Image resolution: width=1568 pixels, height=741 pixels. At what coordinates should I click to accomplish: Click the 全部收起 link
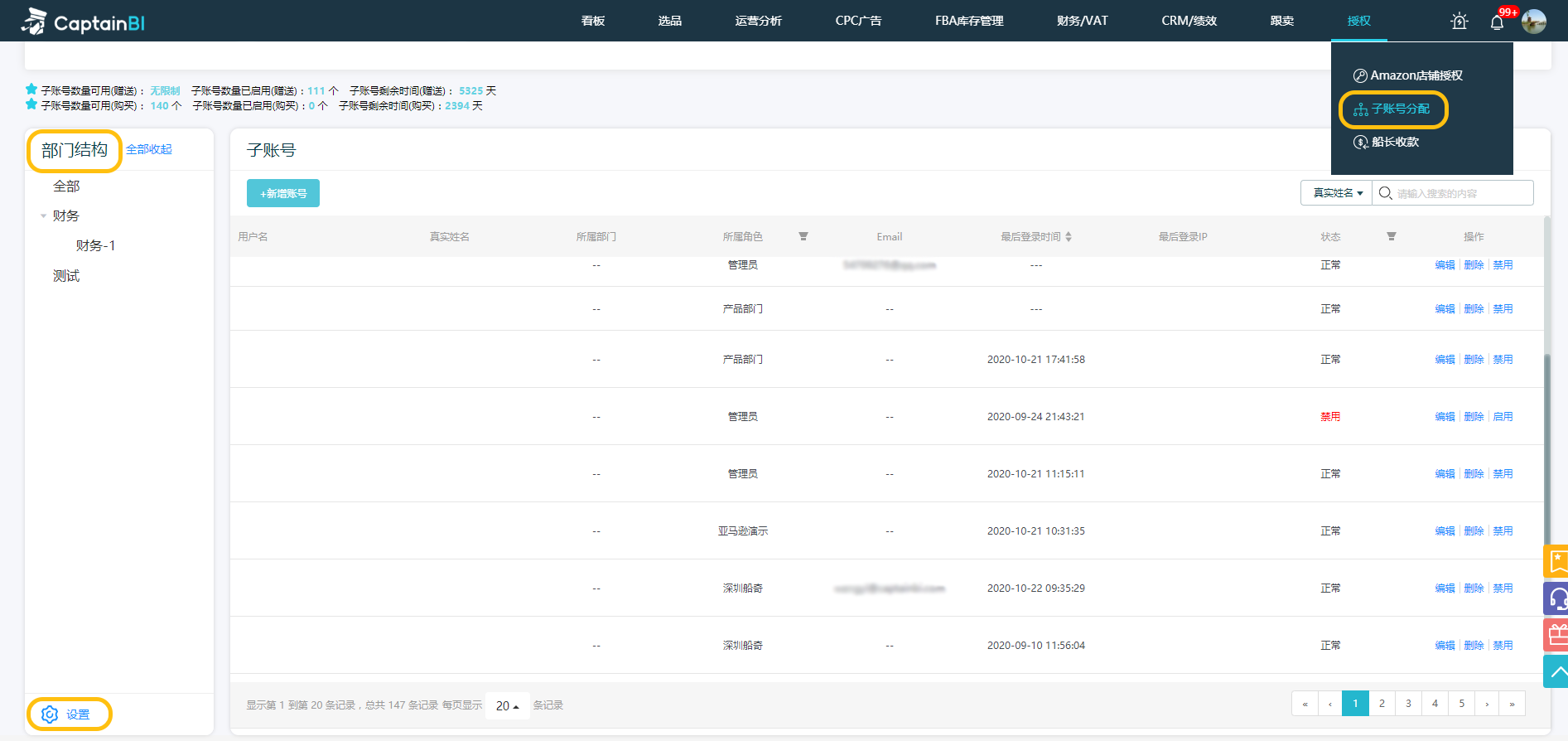149,149
